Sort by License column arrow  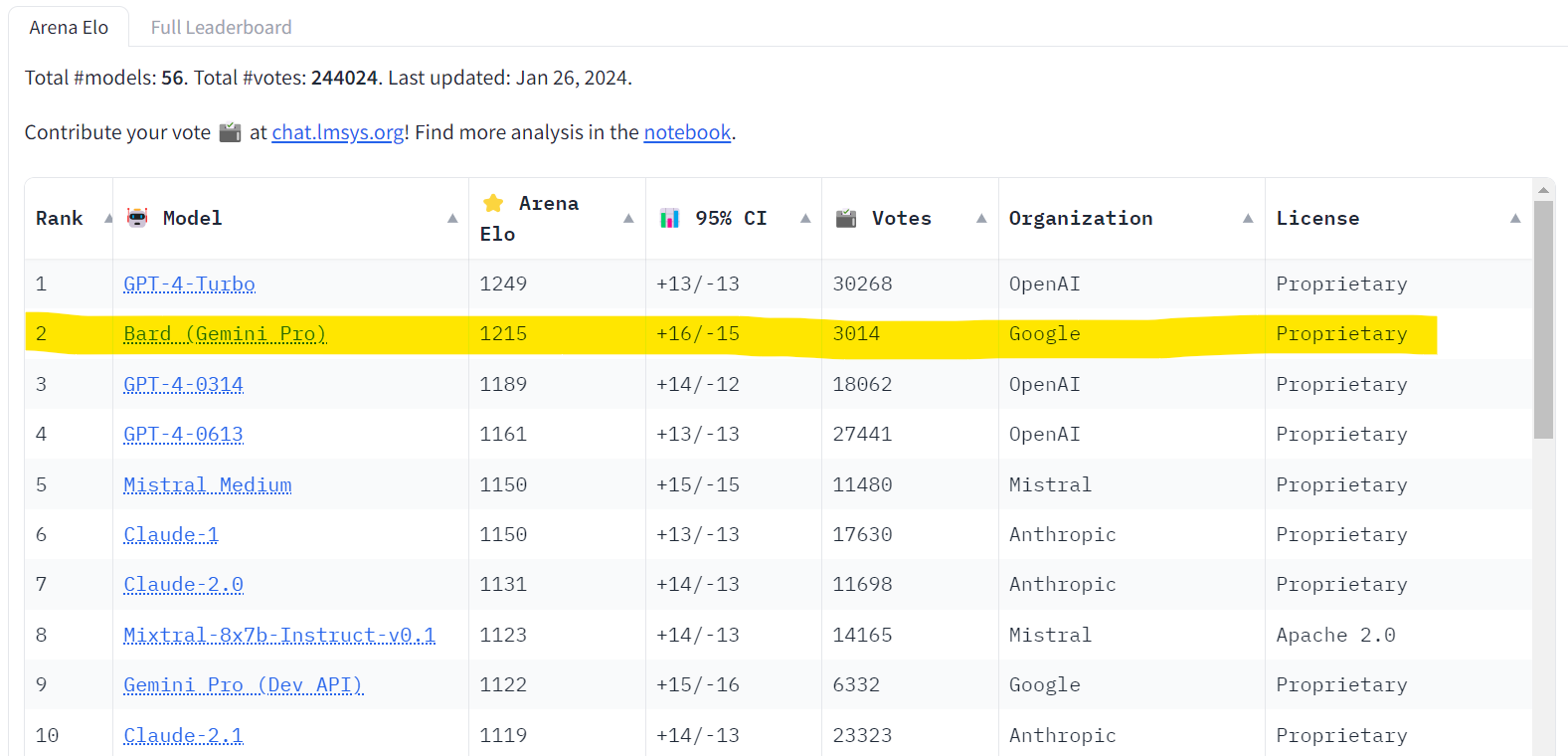[x=1515, y=218]
